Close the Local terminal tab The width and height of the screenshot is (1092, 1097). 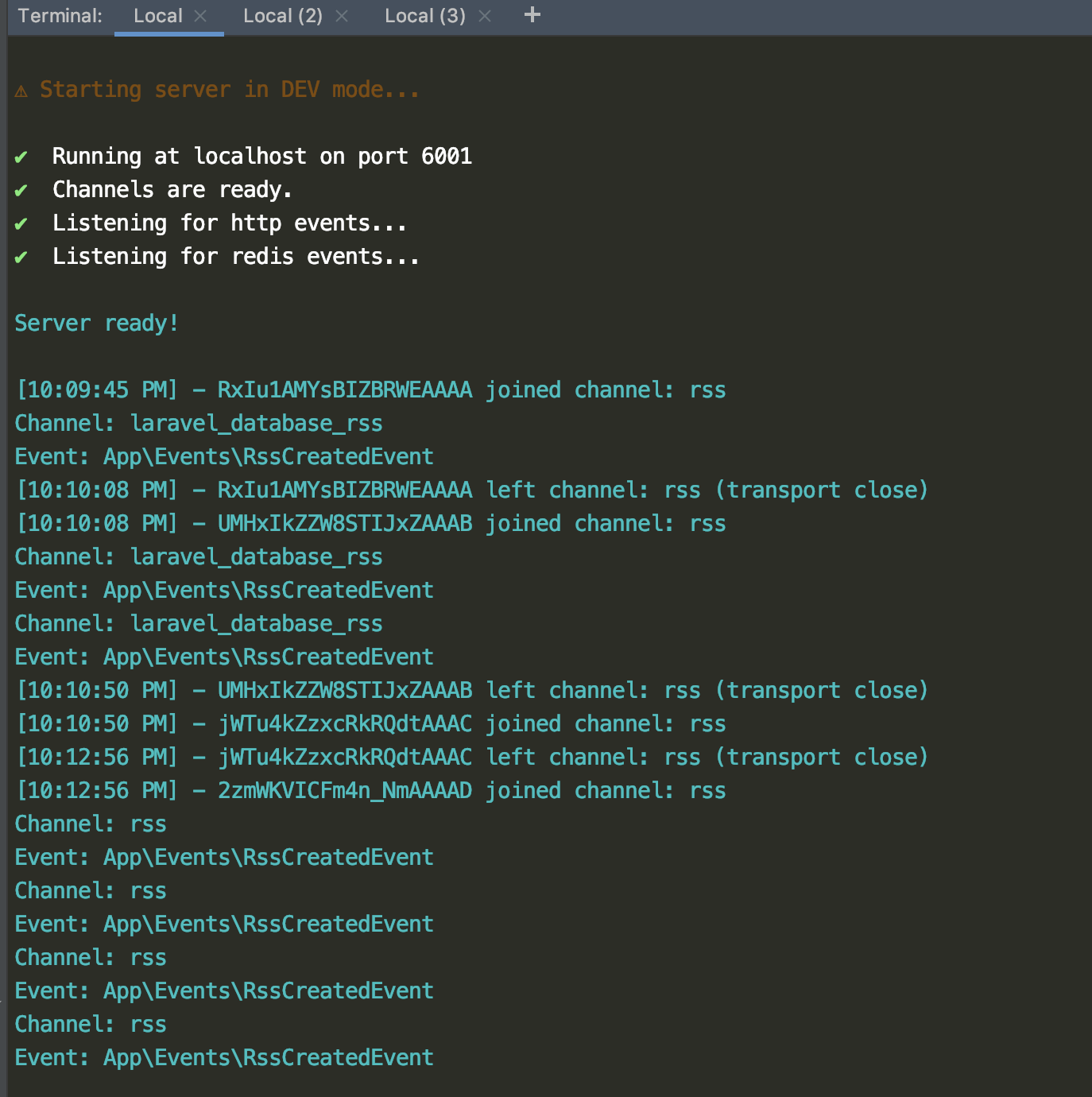click(x=200, y=16)
